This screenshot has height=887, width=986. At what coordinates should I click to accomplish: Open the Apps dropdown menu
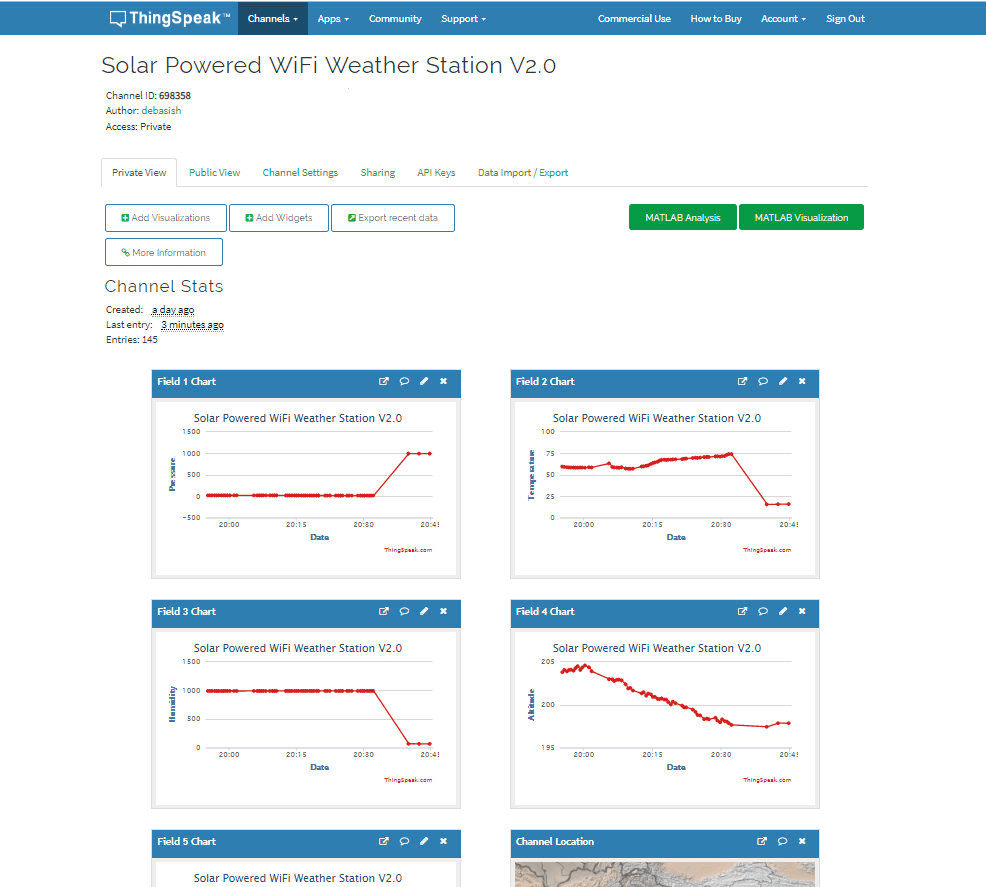tap(333, 18)
